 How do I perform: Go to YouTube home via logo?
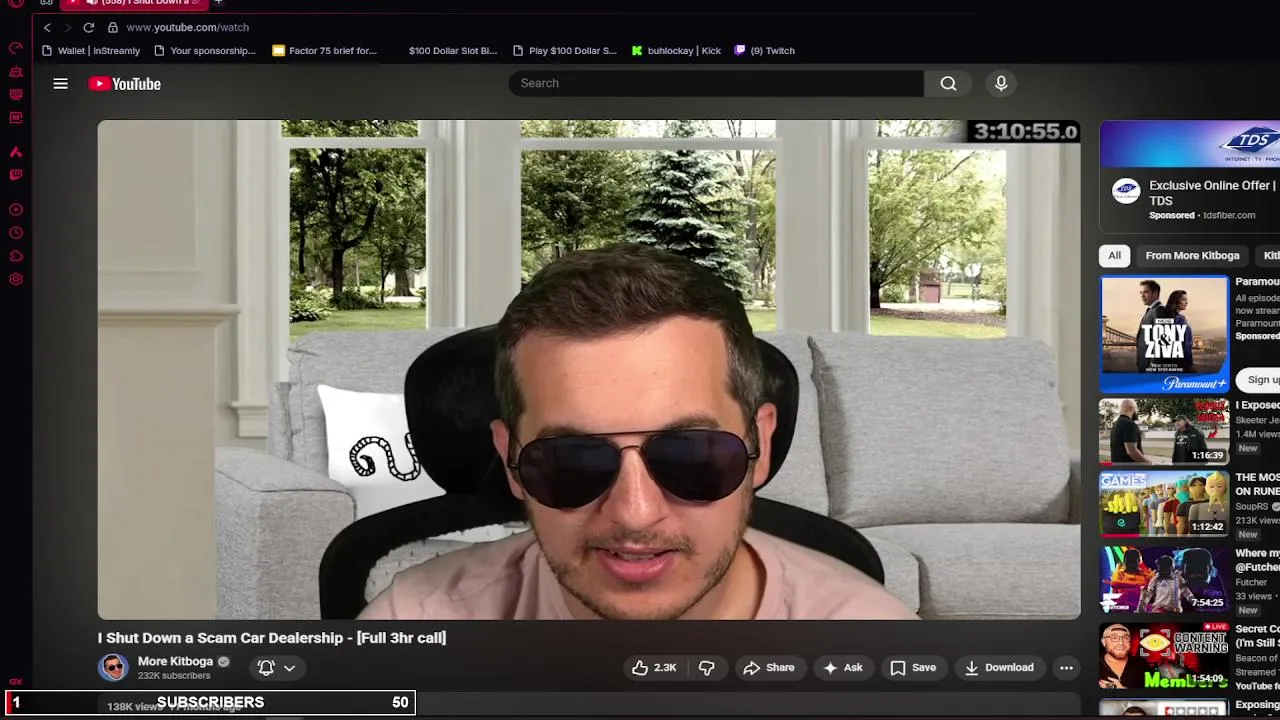coord(125,84)
